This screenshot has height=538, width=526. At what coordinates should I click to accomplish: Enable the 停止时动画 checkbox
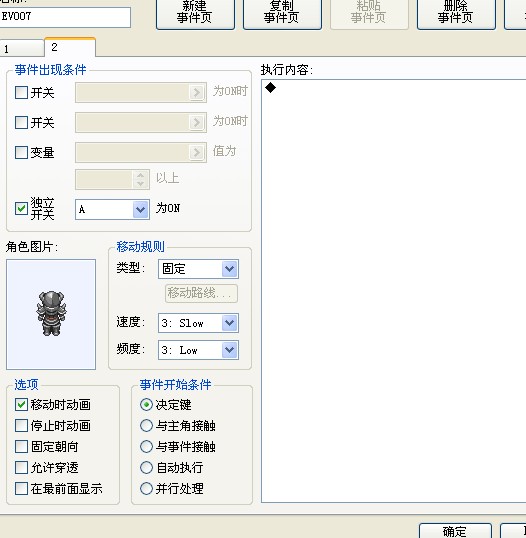pyautogui.click(x=21, y=425)
